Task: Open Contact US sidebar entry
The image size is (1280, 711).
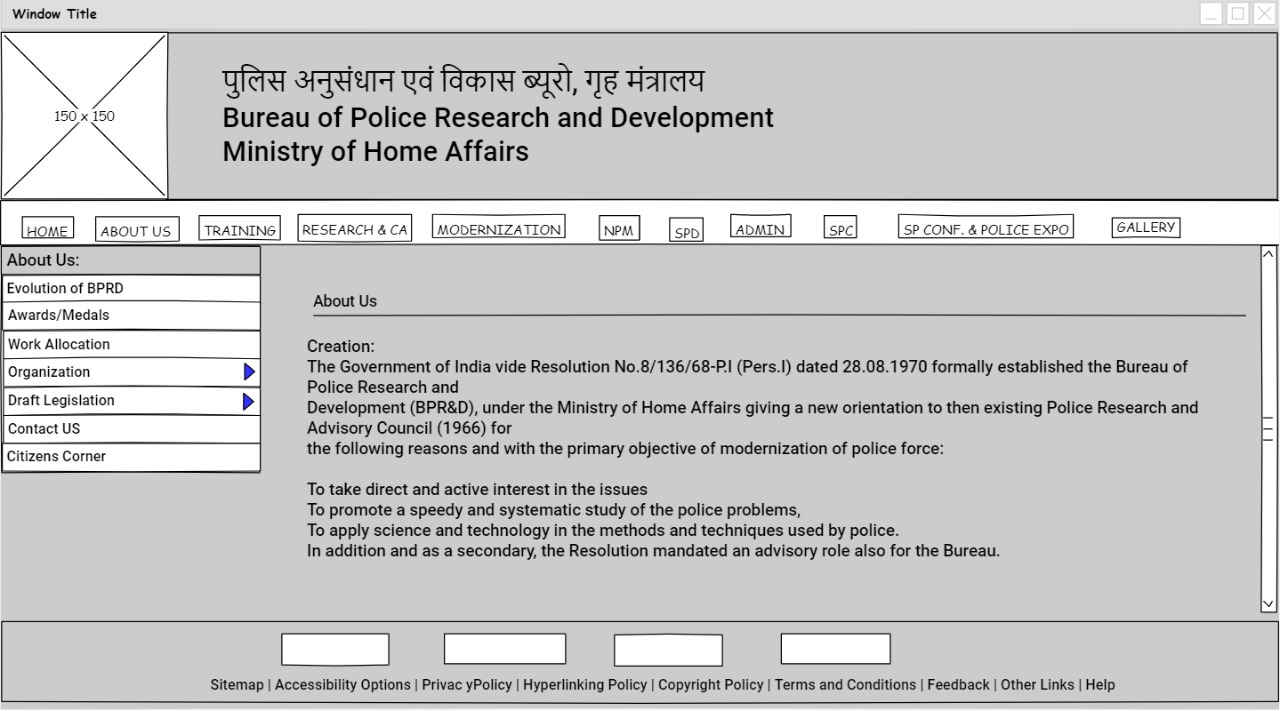Action: tap(131, 429)
